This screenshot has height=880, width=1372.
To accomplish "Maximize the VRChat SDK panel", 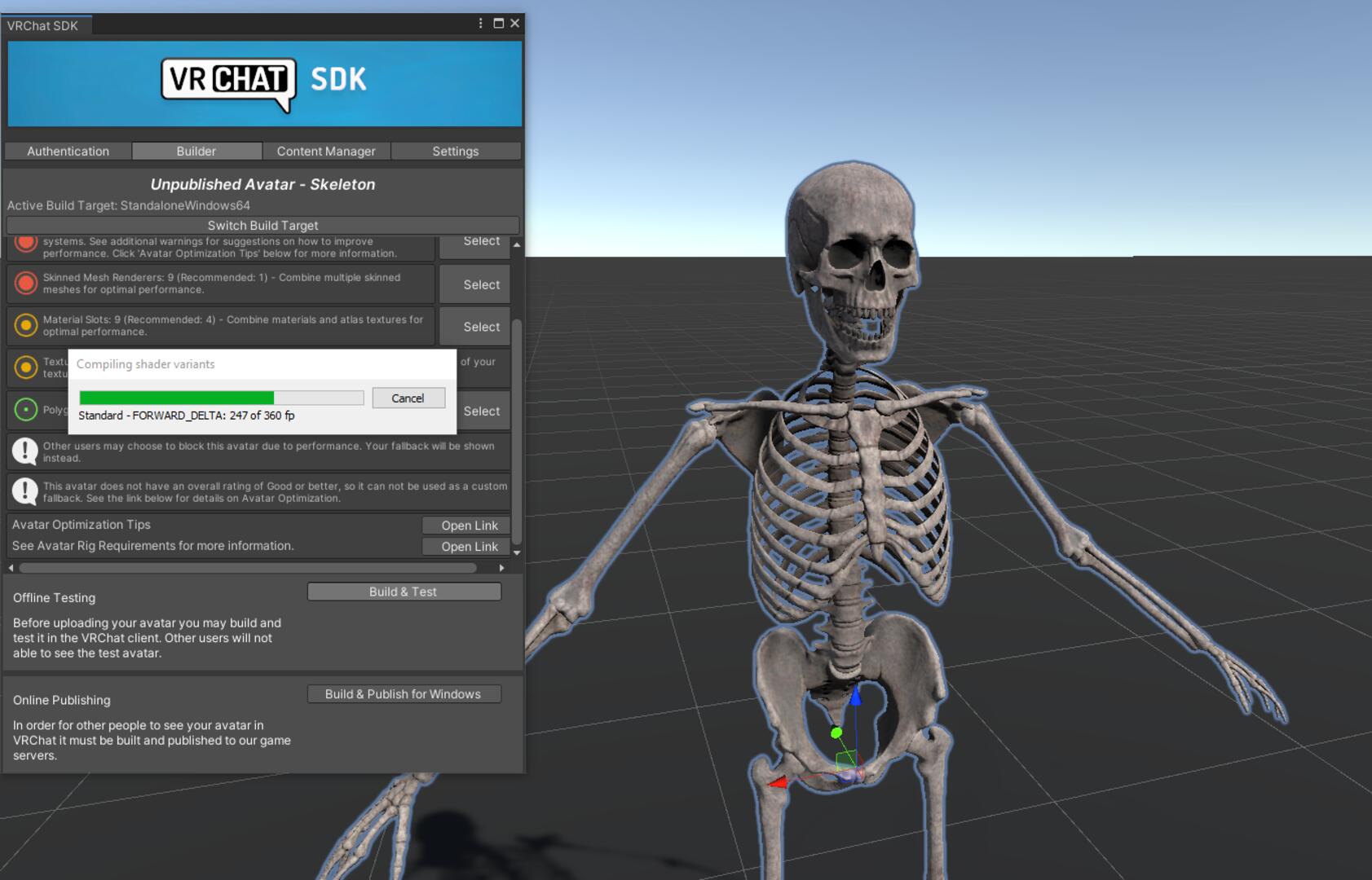I will point(498,24).
